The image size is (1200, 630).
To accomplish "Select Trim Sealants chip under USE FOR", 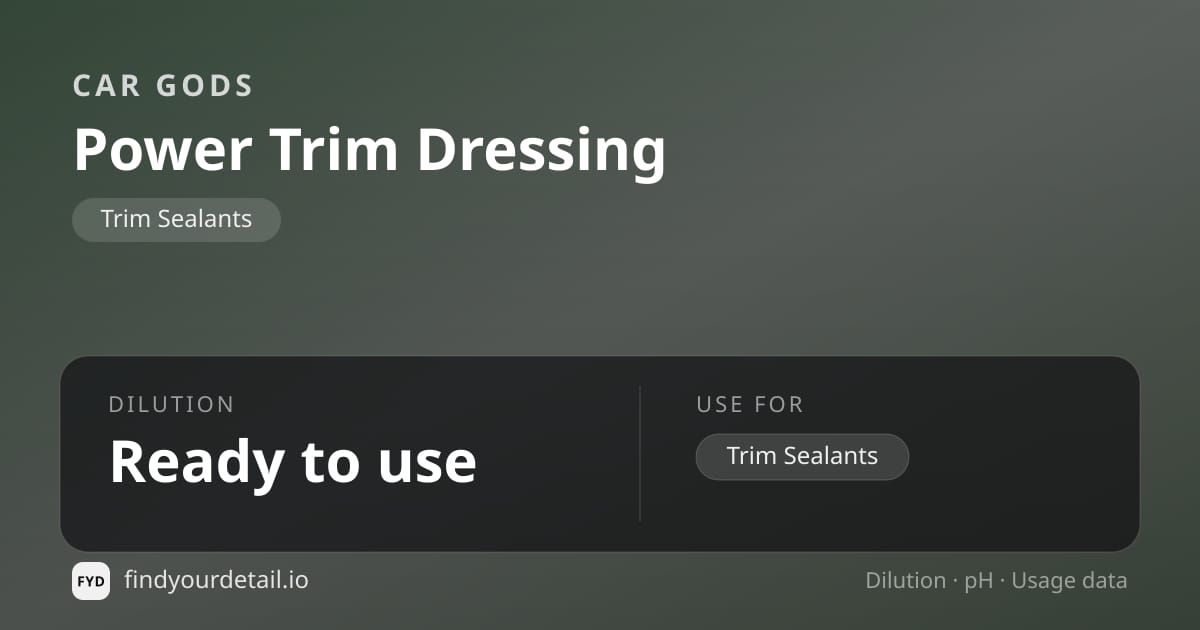I will pyautogui.click(x=802, y=457).
